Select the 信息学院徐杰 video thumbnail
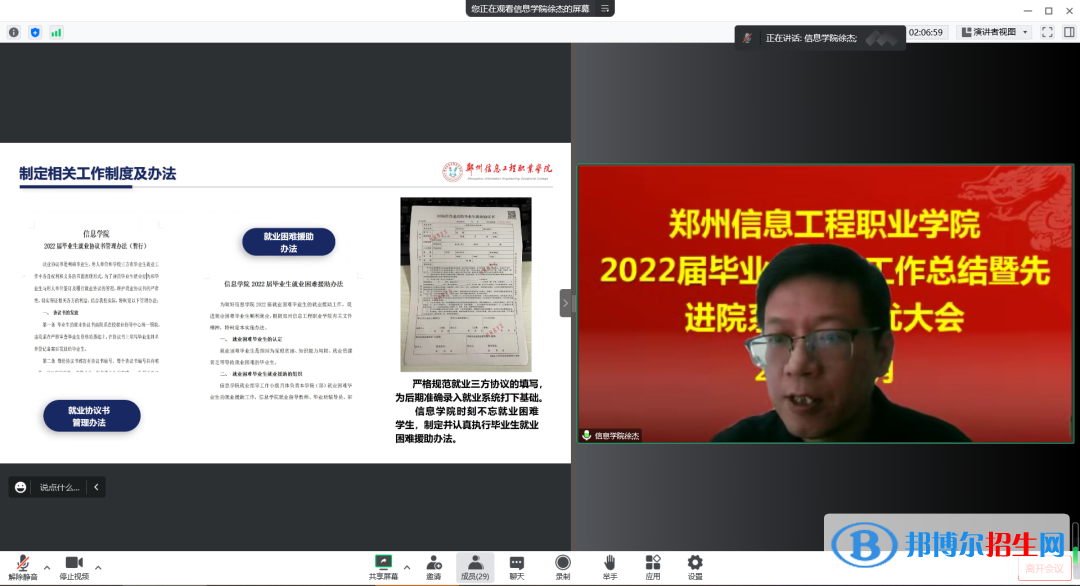The height and width of the screenshot is (586, 1080). pyautogui.click(x=825, y=304)
